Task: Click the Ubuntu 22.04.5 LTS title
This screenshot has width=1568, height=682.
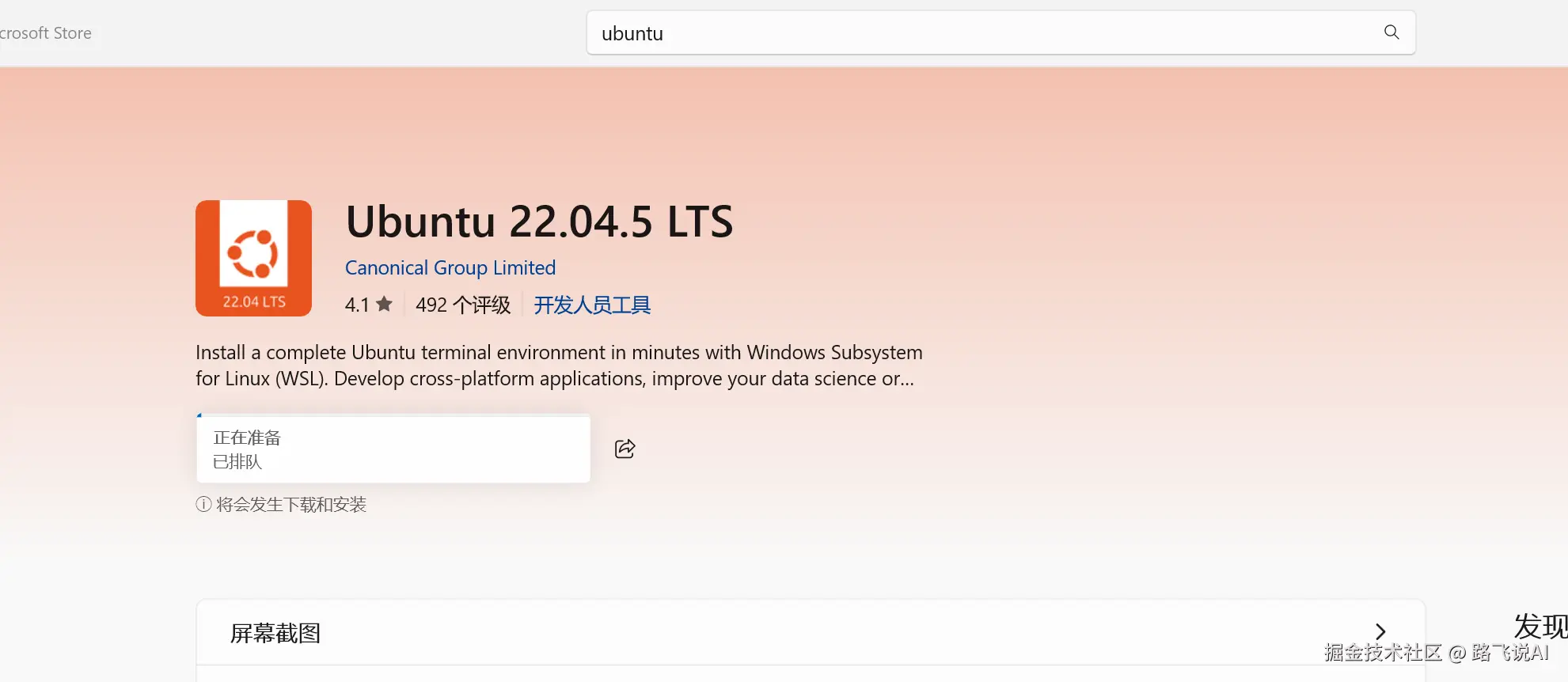Action: (540, 222)
